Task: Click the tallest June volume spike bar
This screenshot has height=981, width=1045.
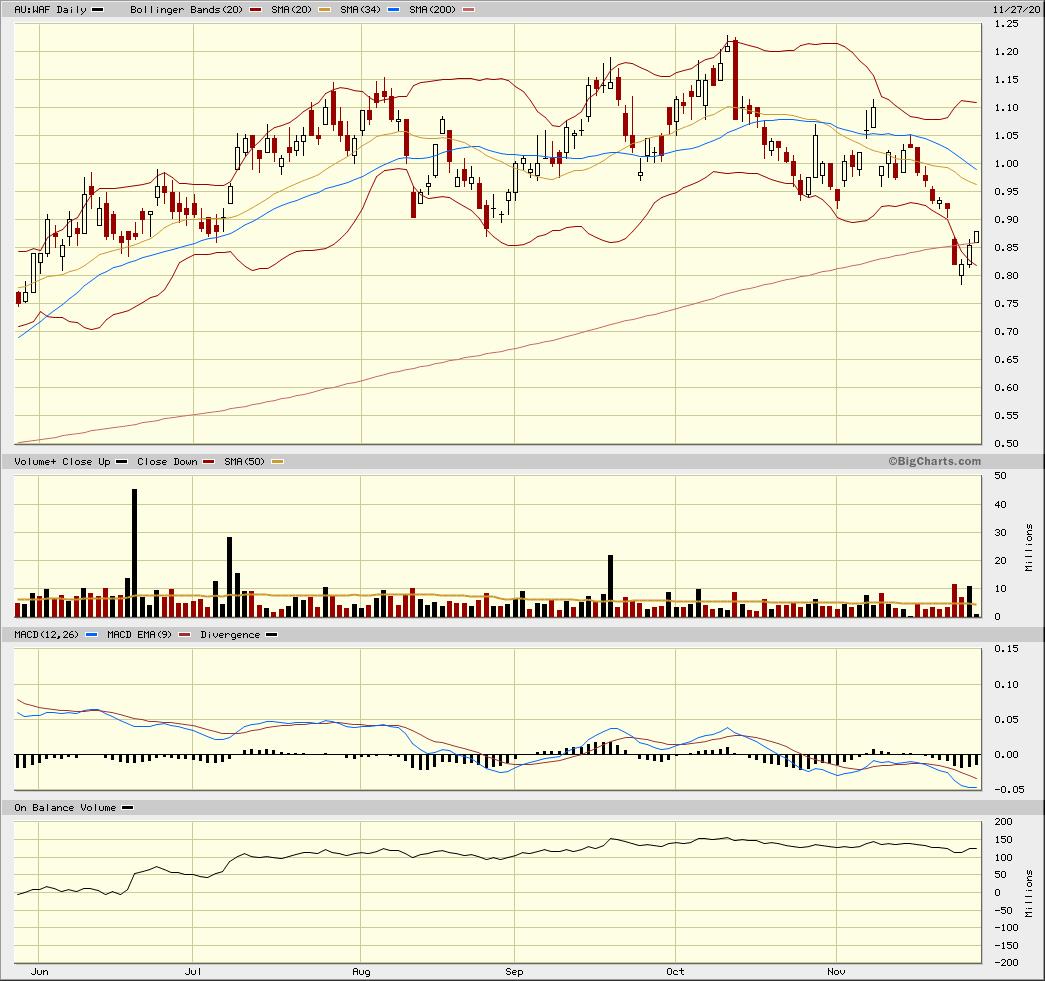Action: coord(135,553)
